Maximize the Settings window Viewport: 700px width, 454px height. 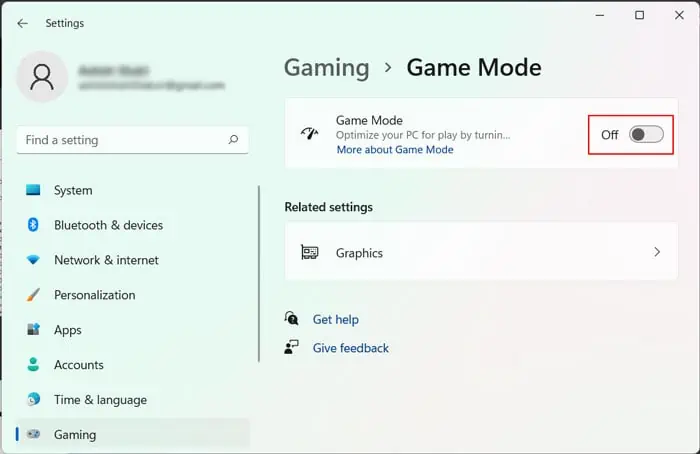(639, 15)
